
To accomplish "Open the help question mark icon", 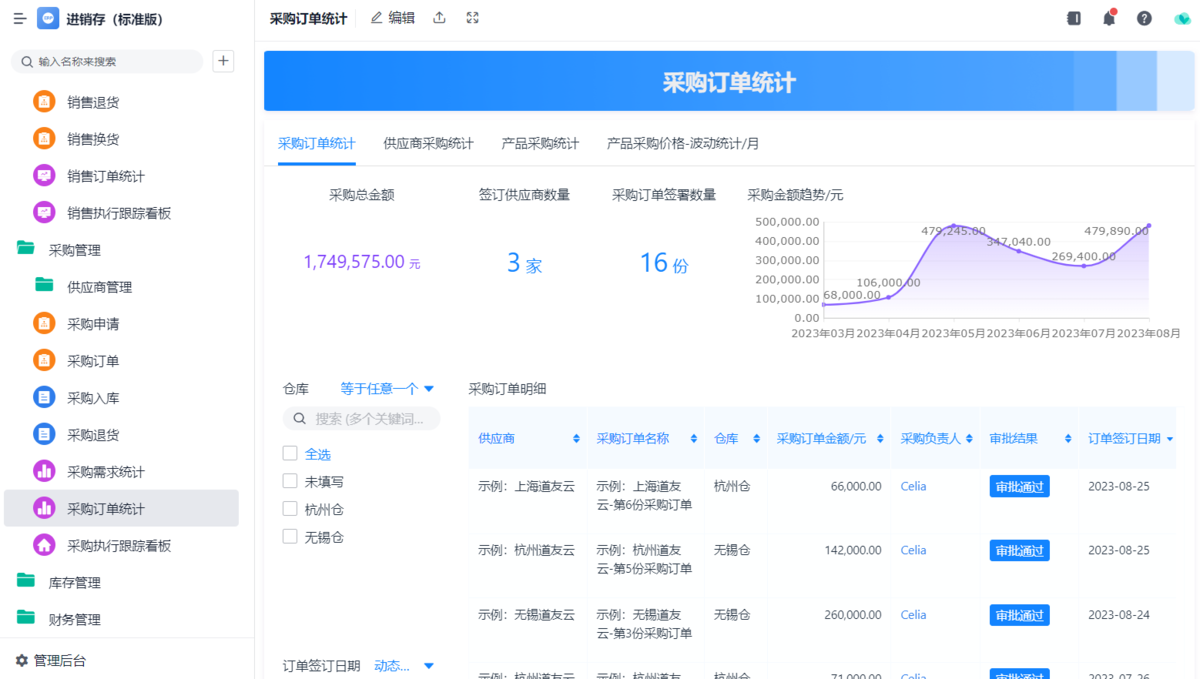I will (1144, 19).
